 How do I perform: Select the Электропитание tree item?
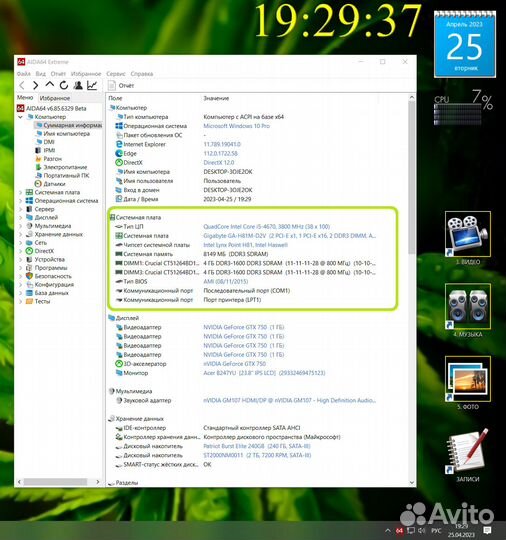[x=61, y=167]
